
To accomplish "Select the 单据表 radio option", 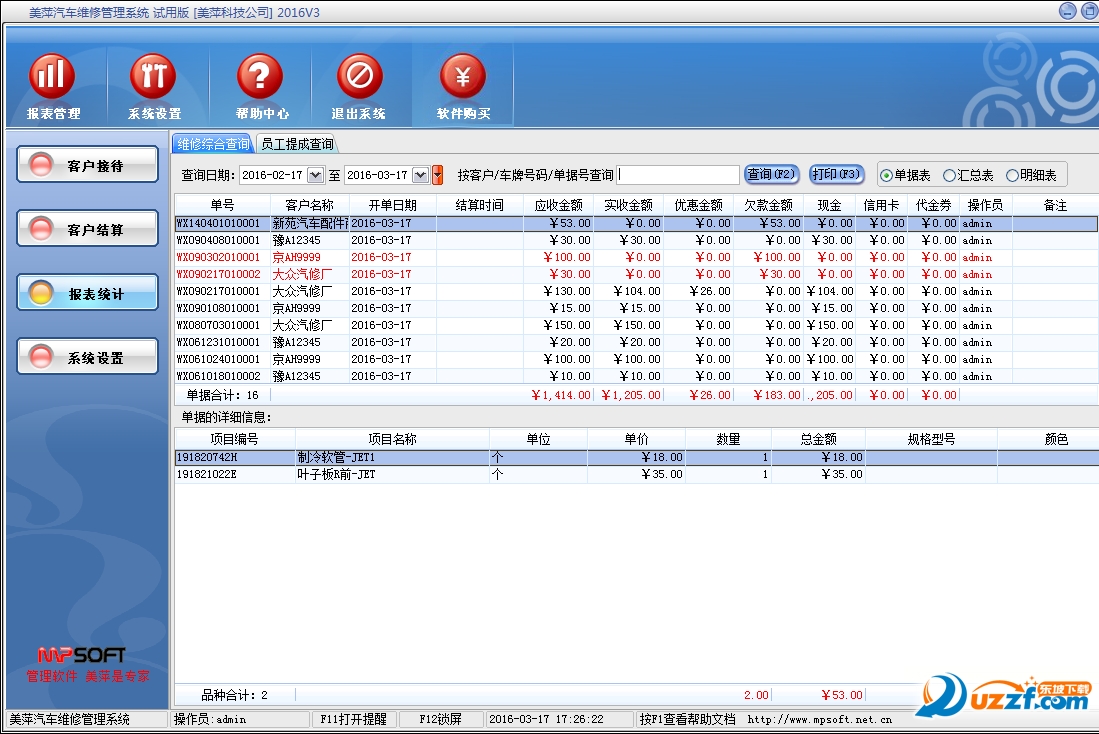I will (886, 176).
